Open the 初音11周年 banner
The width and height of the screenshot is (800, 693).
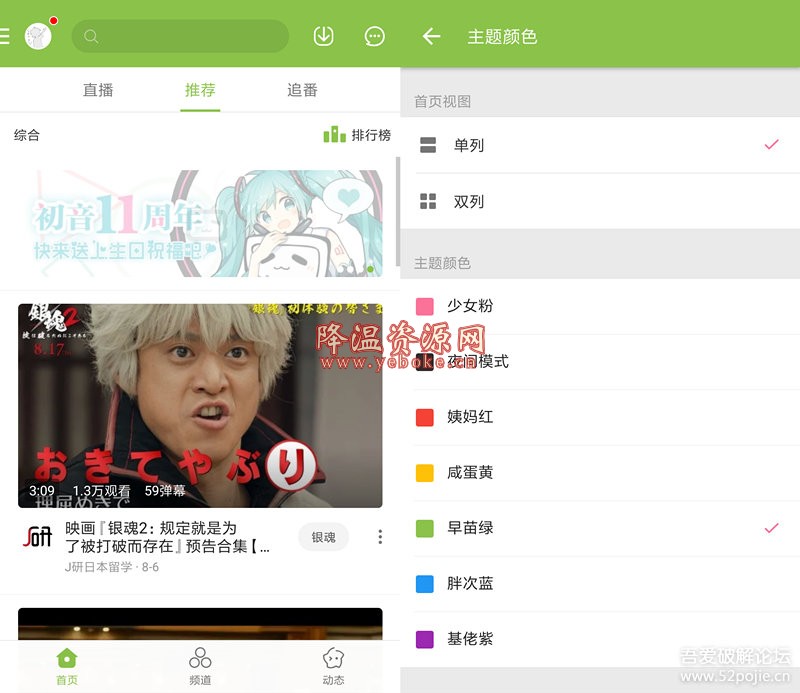click(201, 224)
